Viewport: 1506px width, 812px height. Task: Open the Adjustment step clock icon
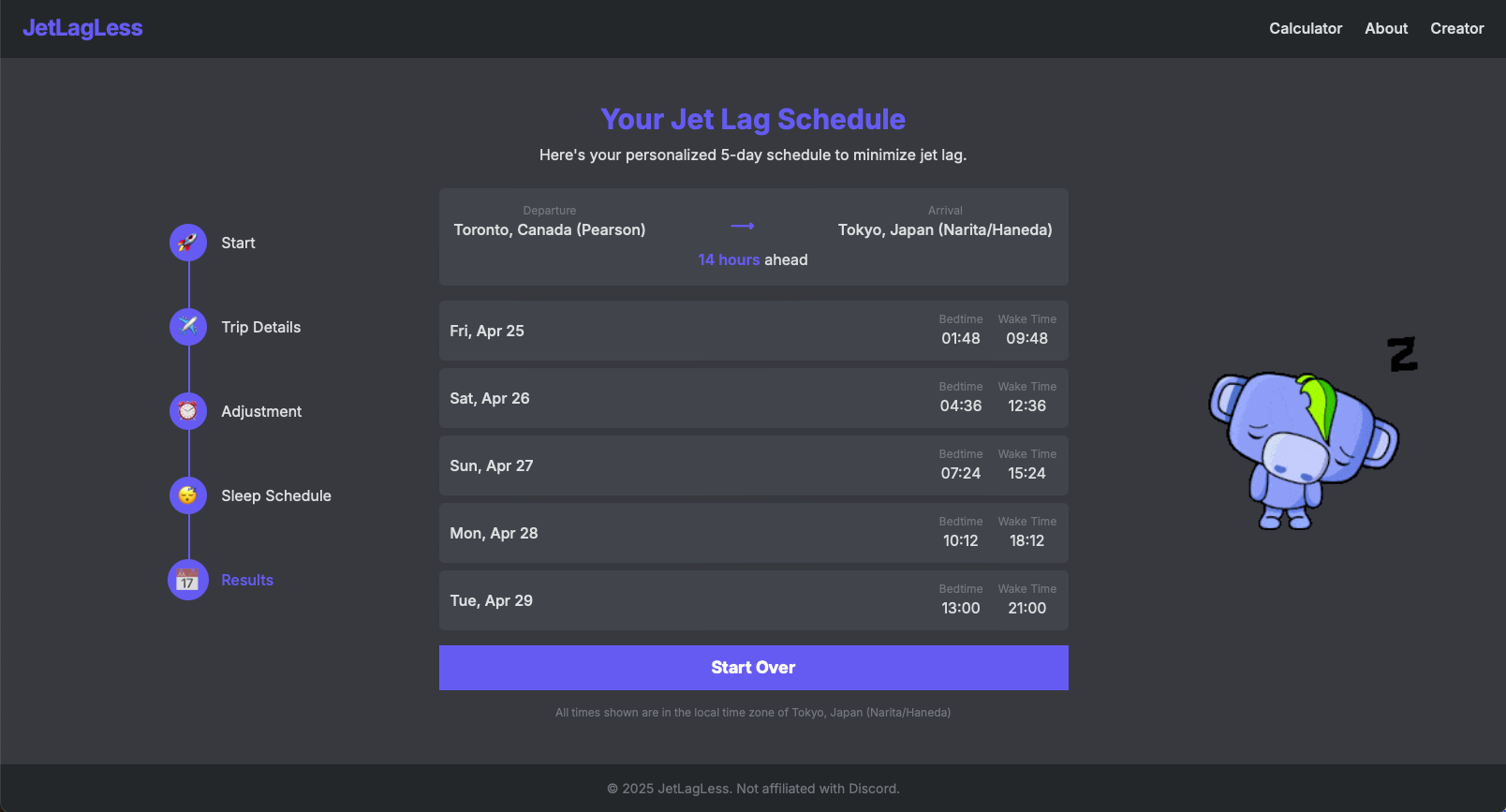187,410
